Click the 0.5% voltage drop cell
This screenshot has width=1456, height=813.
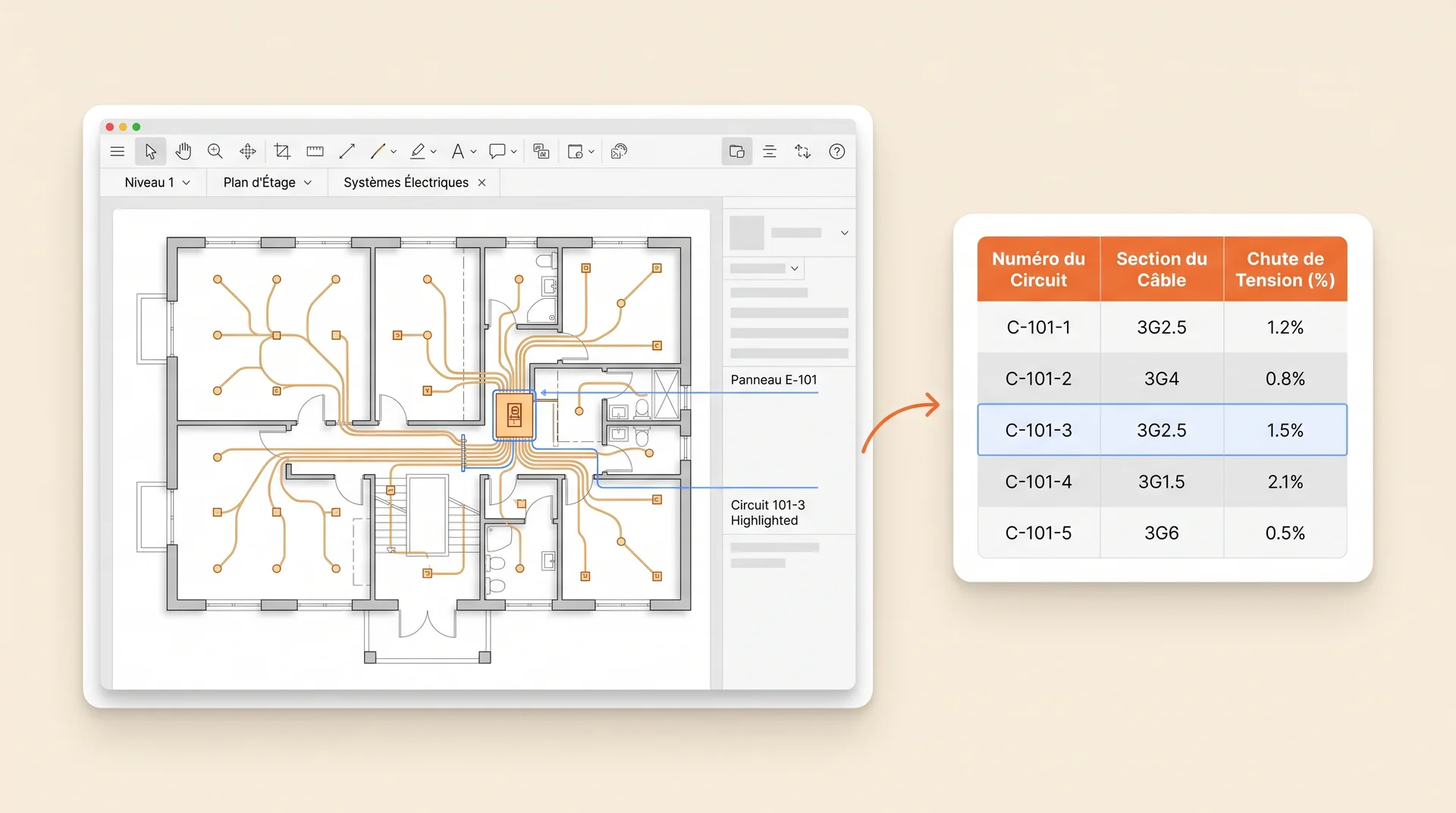pyautogui.click(x=1285, y=534)
